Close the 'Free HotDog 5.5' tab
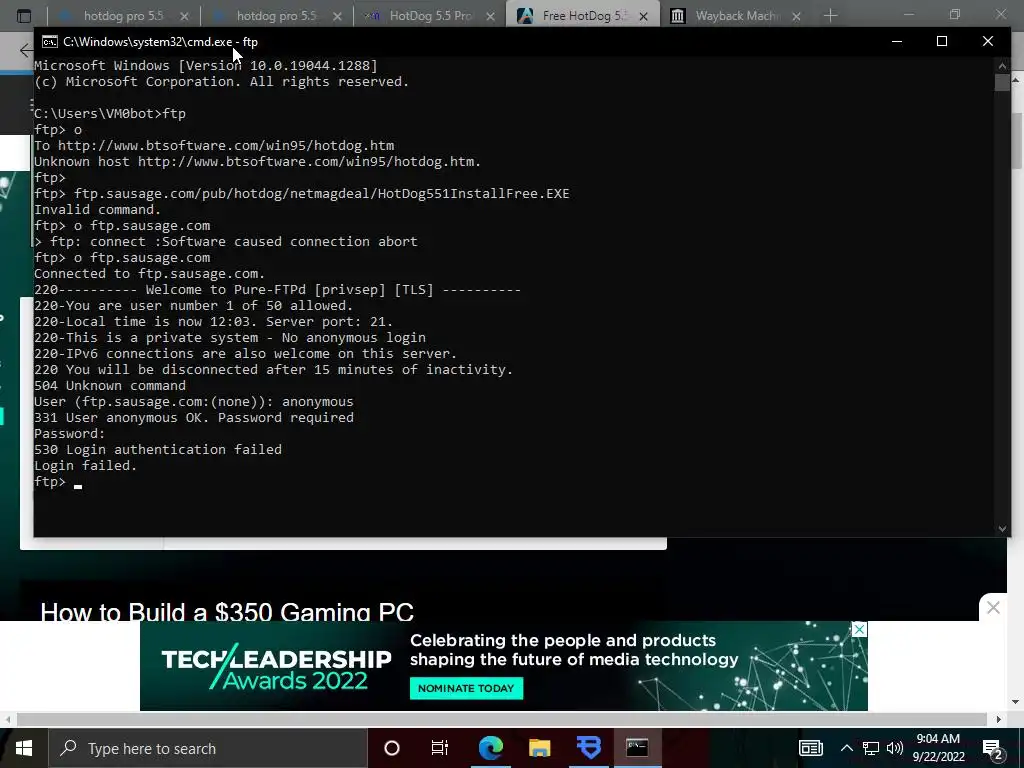1024x768 pixels. [x=643, y=16]
